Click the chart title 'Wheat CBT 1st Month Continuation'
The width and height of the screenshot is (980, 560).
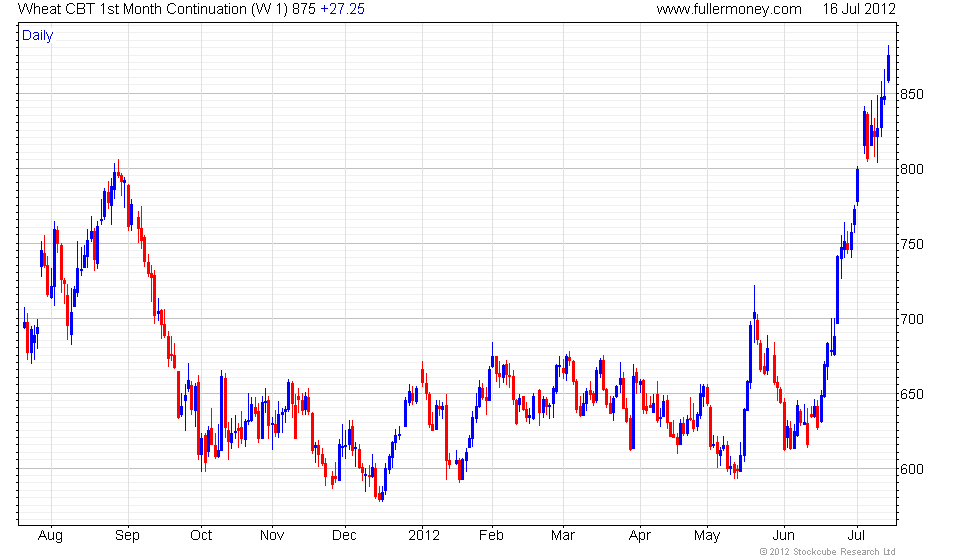coord(132,9)
